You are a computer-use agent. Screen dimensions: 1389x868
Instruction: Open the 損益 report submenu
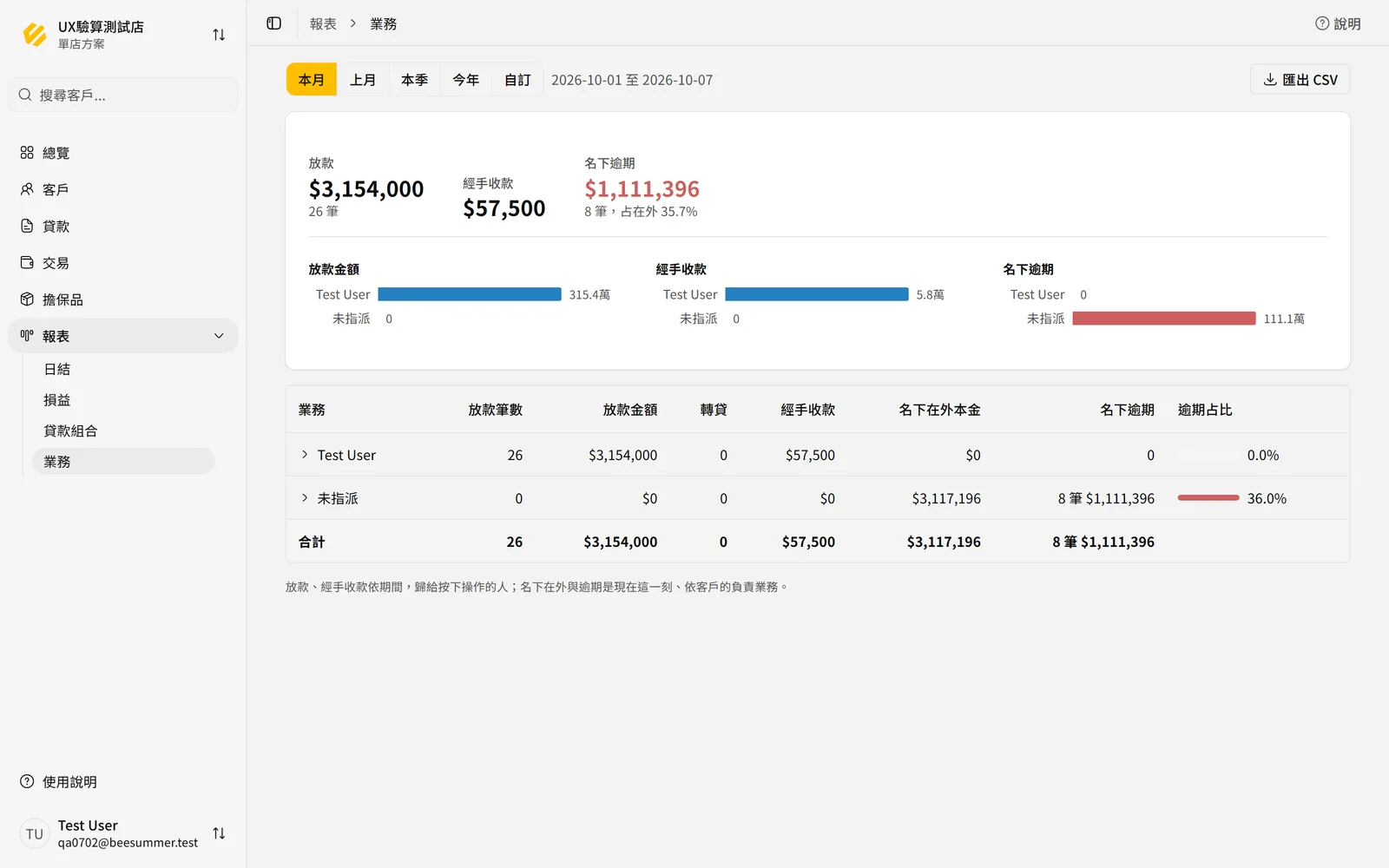(123, 400)
